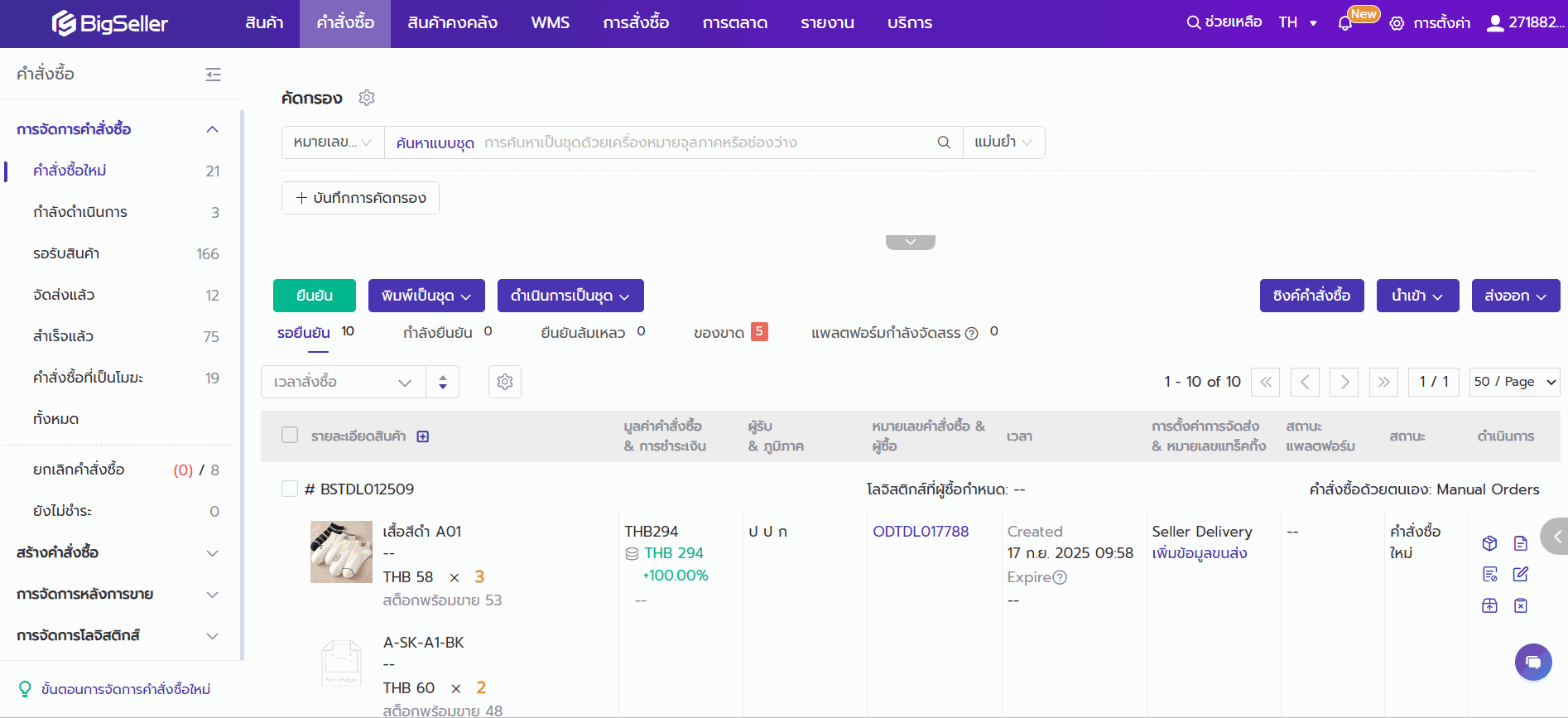The width and height of the screenshot is (1568, 718).
Task: Open the notification bell icon
Action: 1345,23
